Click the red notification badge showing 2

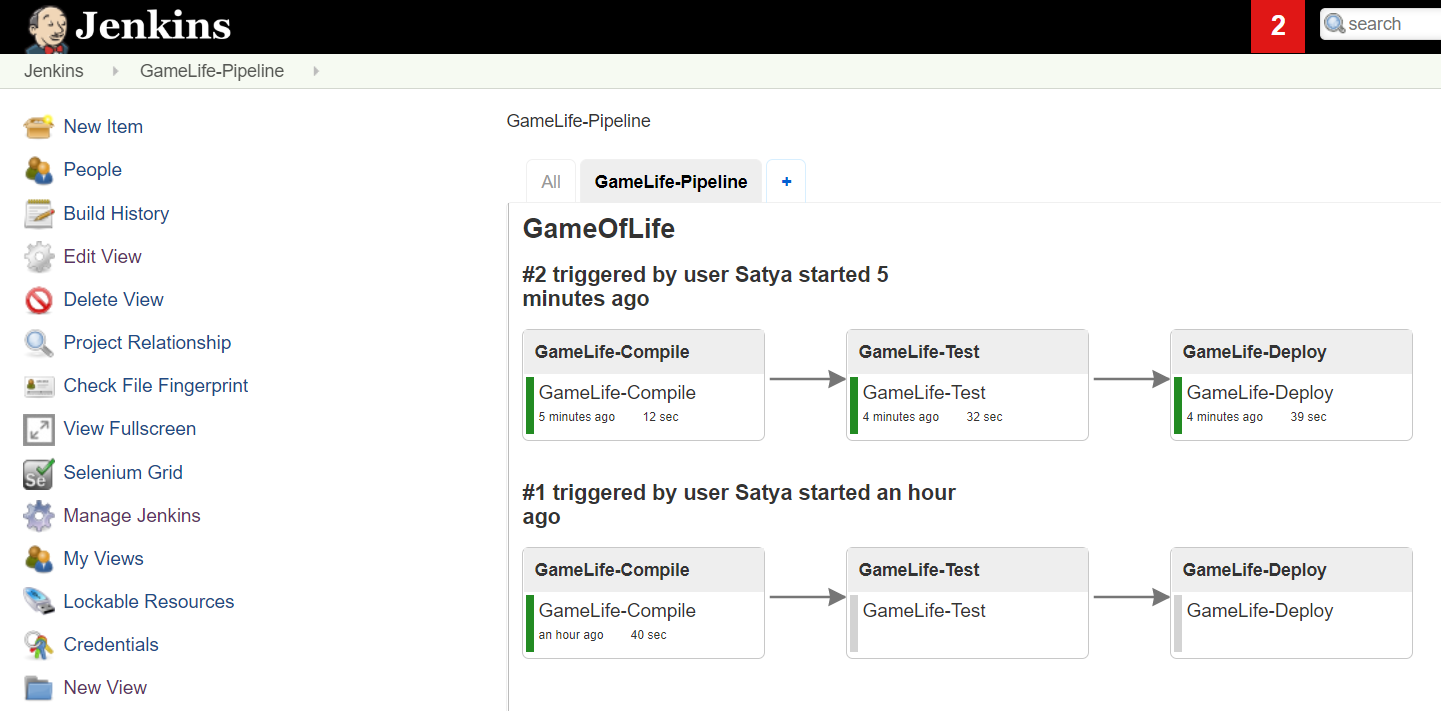(x=1278, y=26)
